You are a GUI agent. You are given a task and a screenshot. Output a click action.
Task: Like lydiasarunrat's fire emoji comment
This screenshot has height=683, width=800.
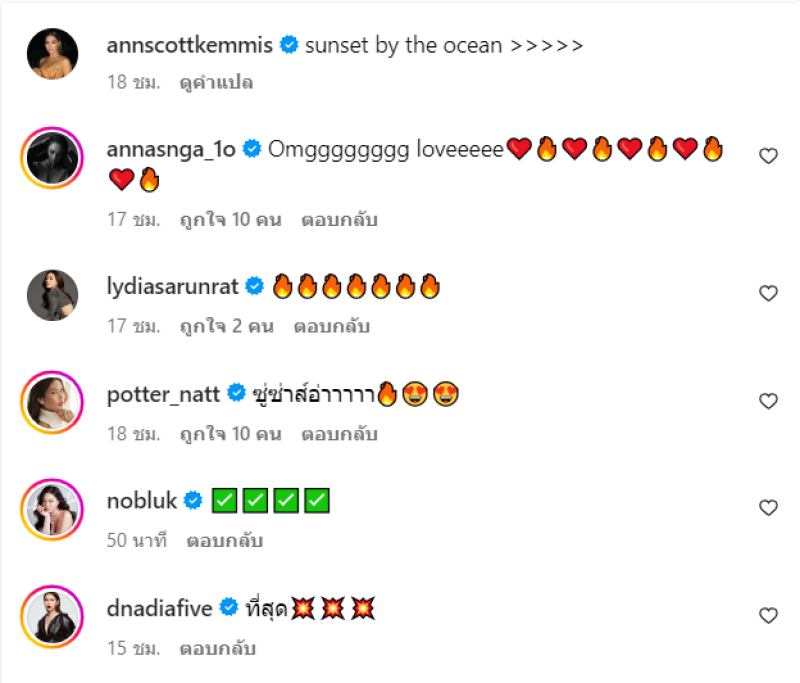[768, 293]
